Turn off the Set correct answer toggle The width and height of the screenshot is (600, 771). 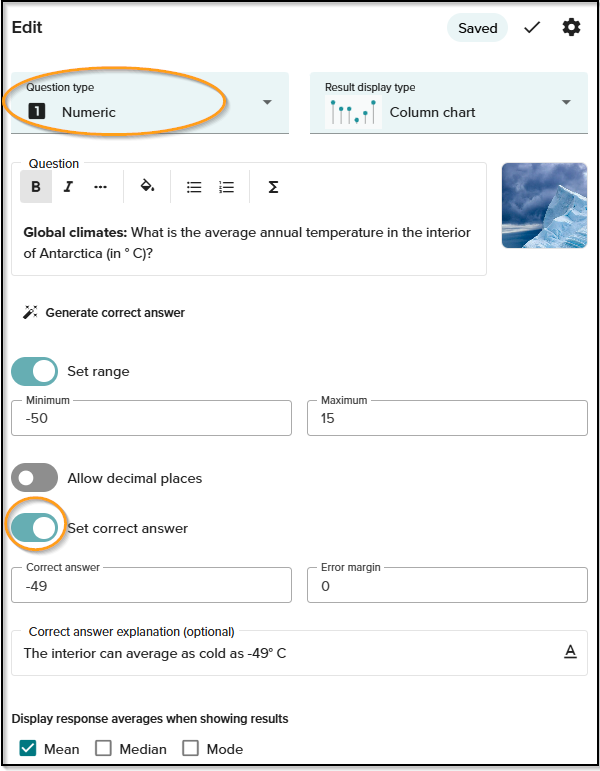pos(34,528)
